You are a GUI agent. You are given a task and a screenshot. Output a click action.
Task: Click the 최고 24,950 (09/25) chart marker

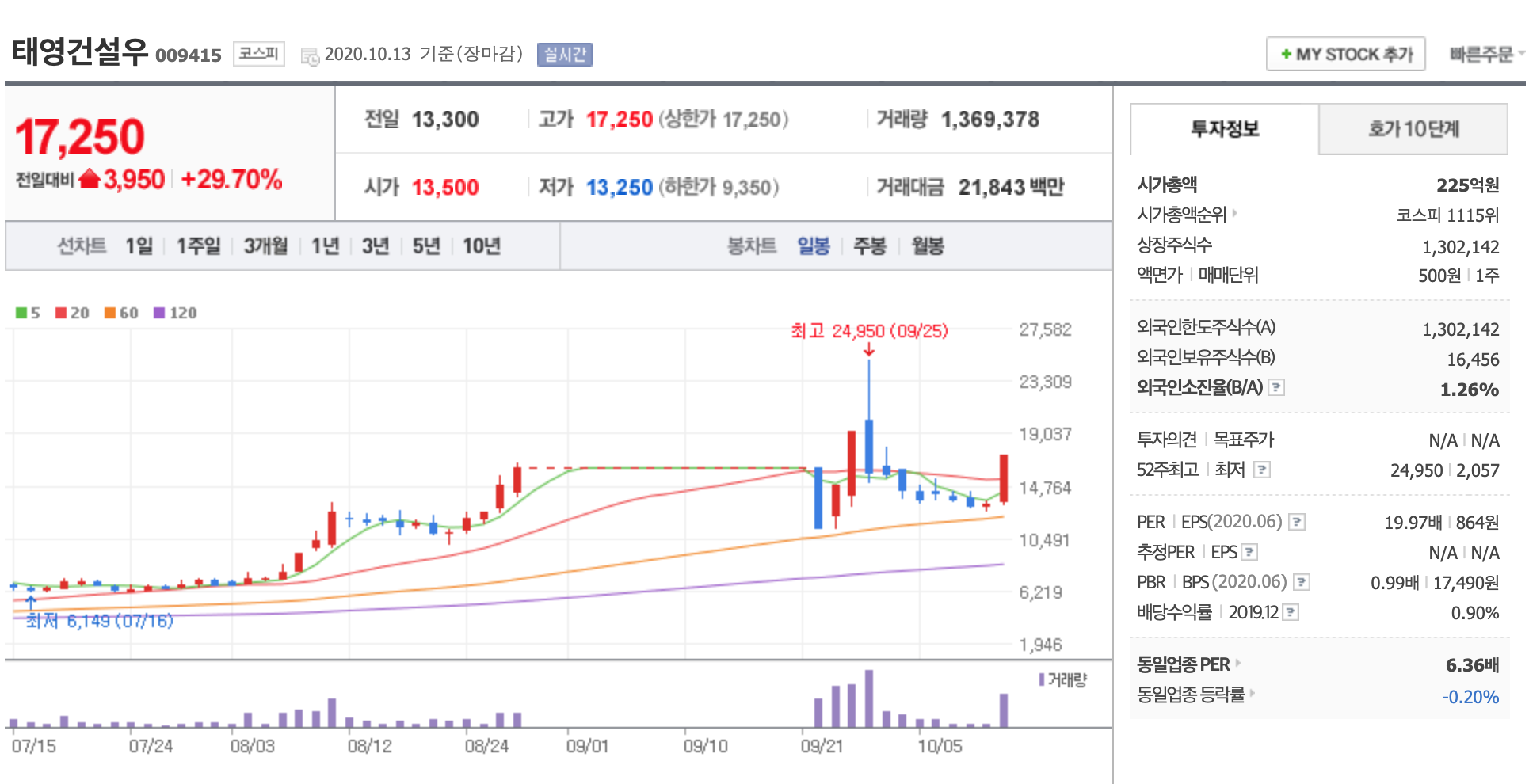tap(869, 331)
